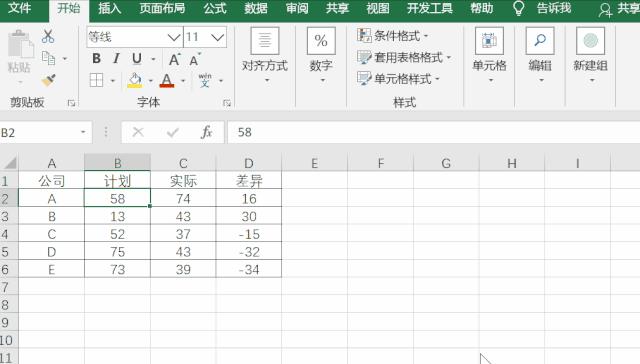Select cell containing 公司
Image resolution: width=640 pixels, height=364 pixels.
(51, 180)
